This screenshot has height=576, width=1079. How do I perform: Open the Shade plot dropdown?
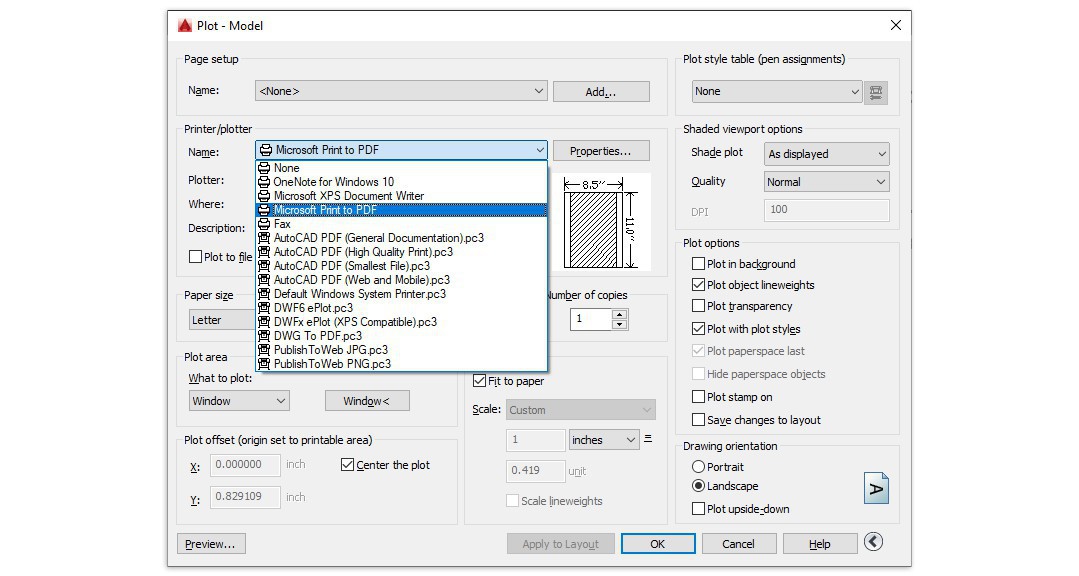click(826, 154)
